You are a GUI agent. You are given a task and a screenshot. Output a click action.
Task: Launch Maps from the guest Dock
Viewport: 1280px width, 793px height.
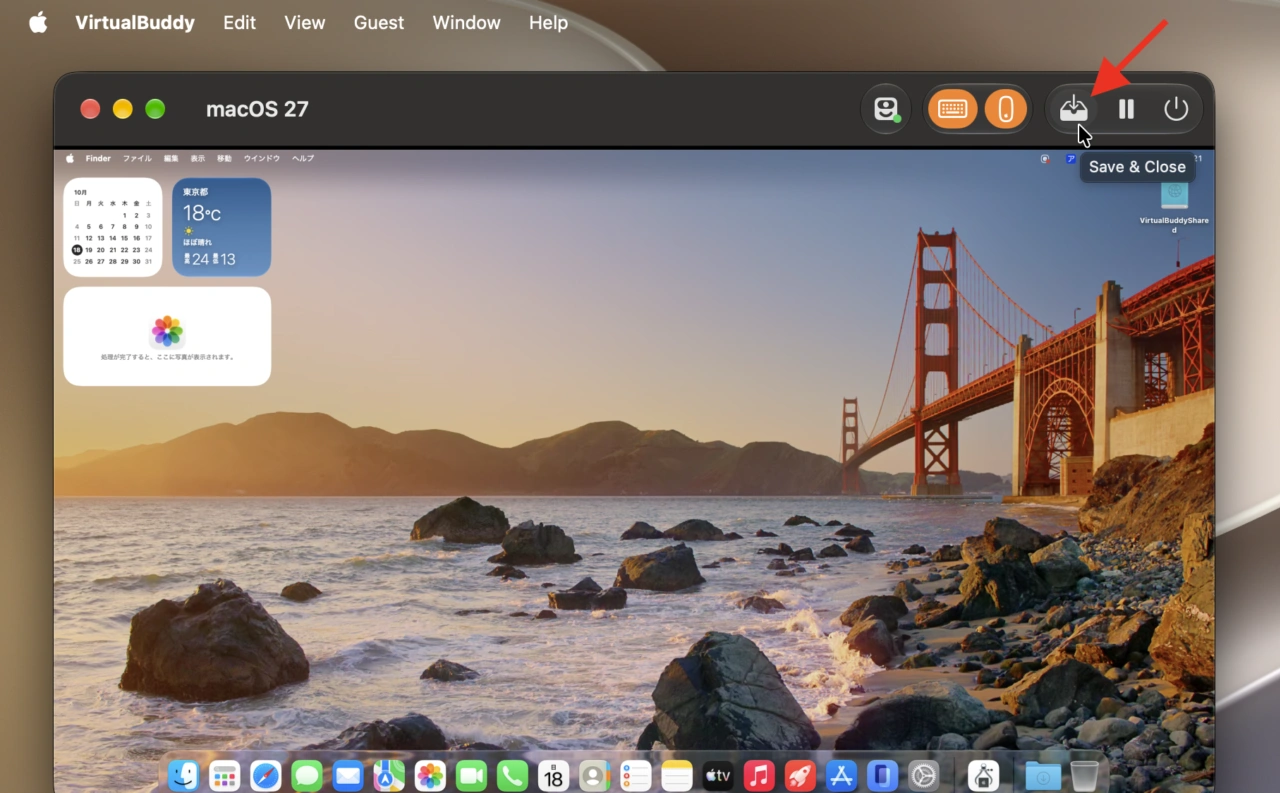pos(389,775)
